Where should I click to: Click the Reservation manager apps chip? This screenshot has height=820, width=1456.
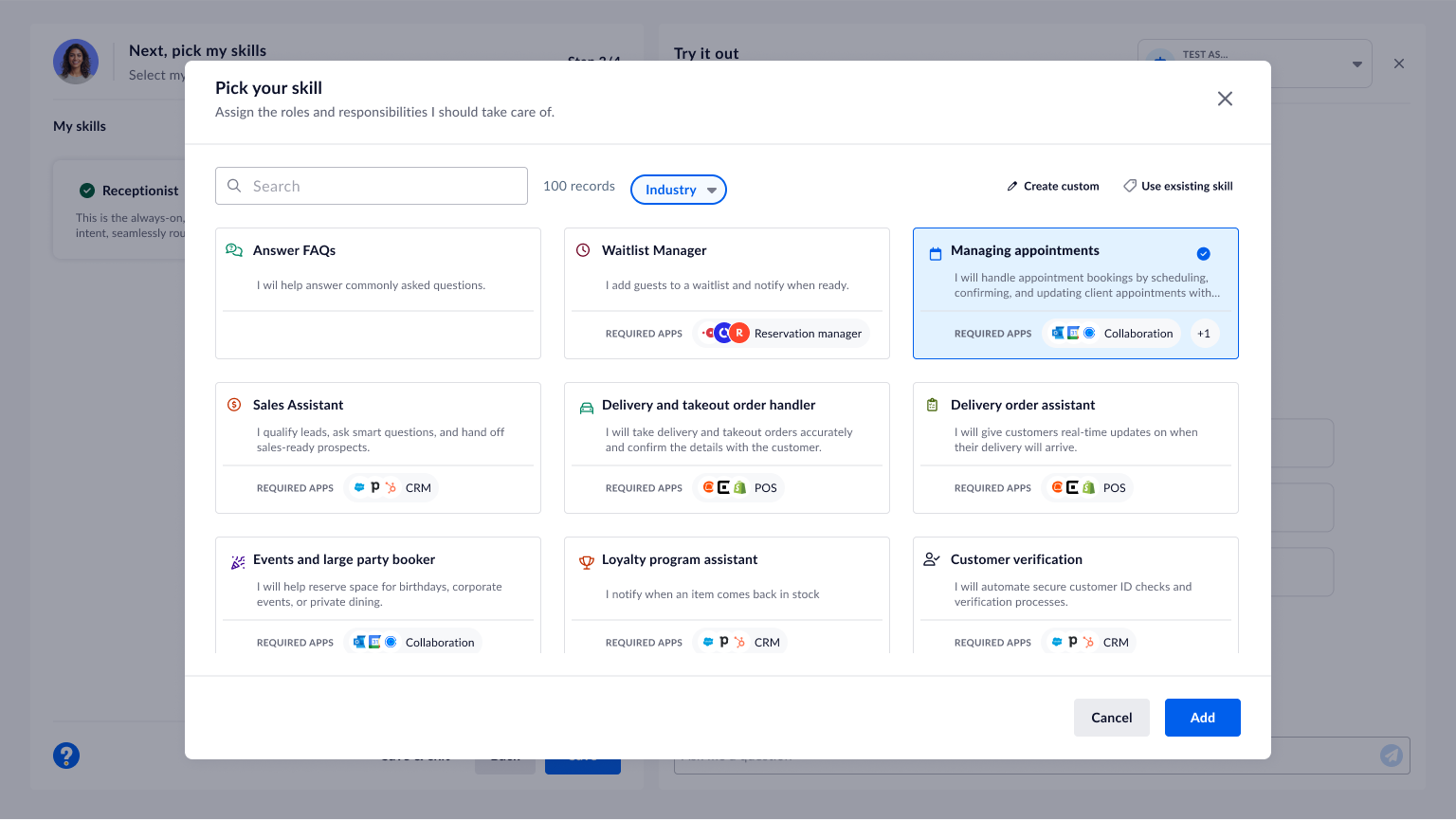click(781, 334)
